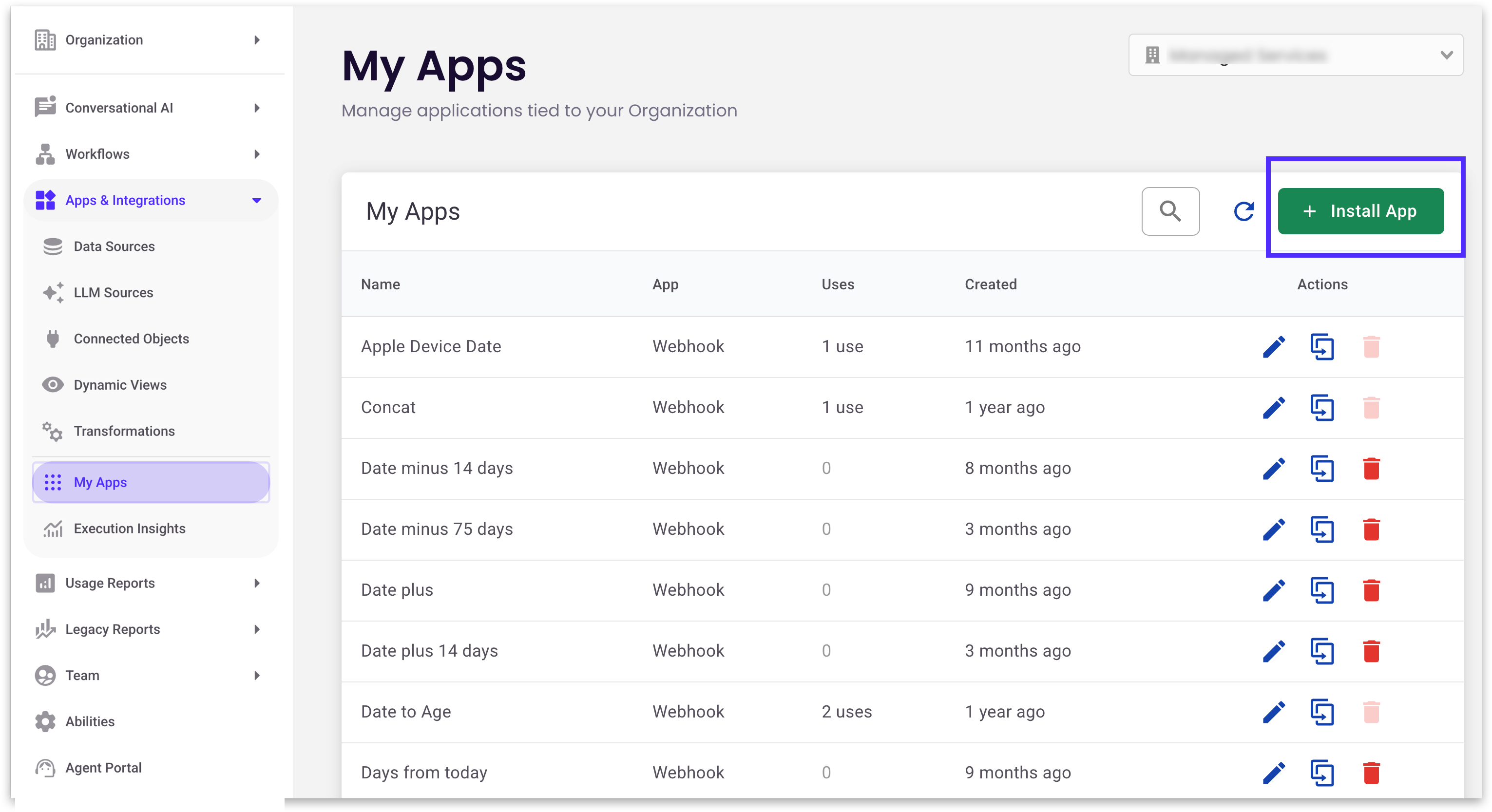
Task: Click the Install App button
Action: [1360, 211]
